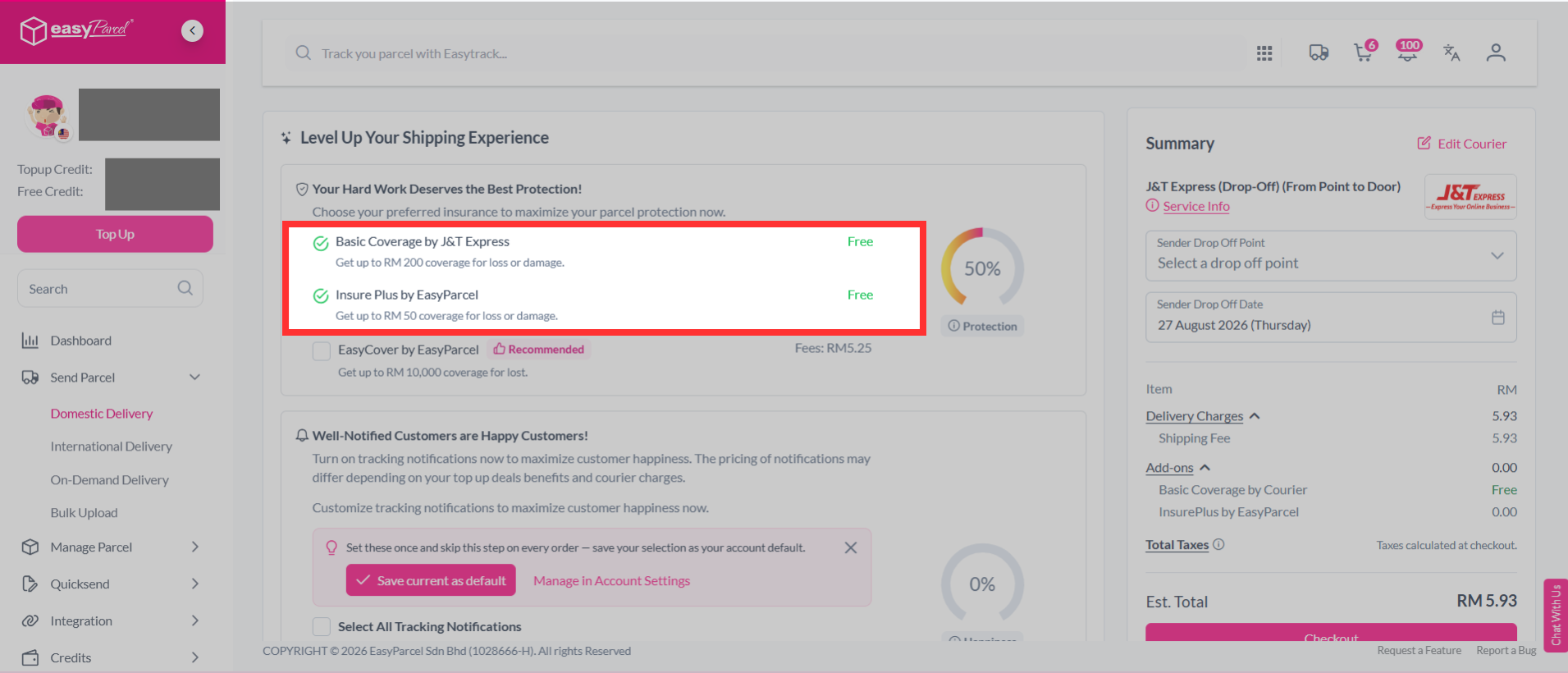The image size is (1568, 673).
Task: Click the Dashboard chart icon
Action: [30, 341]
